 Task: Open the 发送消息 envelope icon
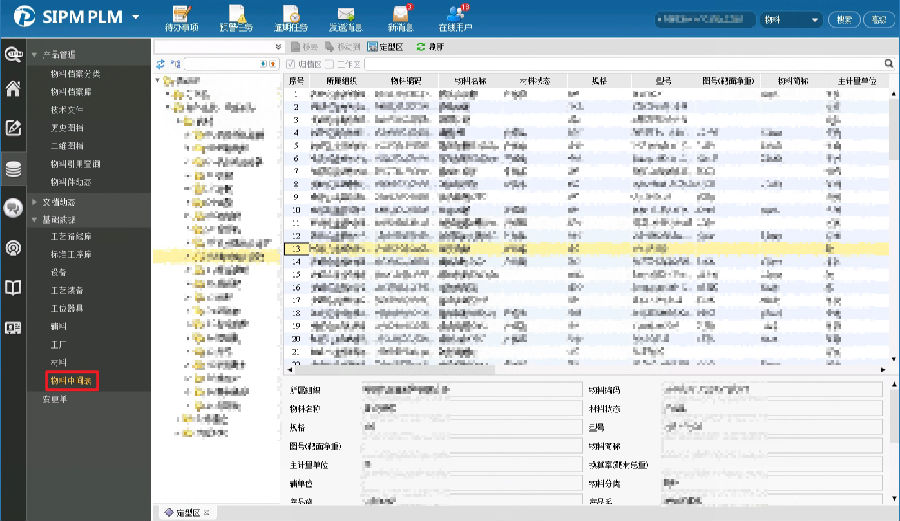pyautogui.click(x=346, y=16)
